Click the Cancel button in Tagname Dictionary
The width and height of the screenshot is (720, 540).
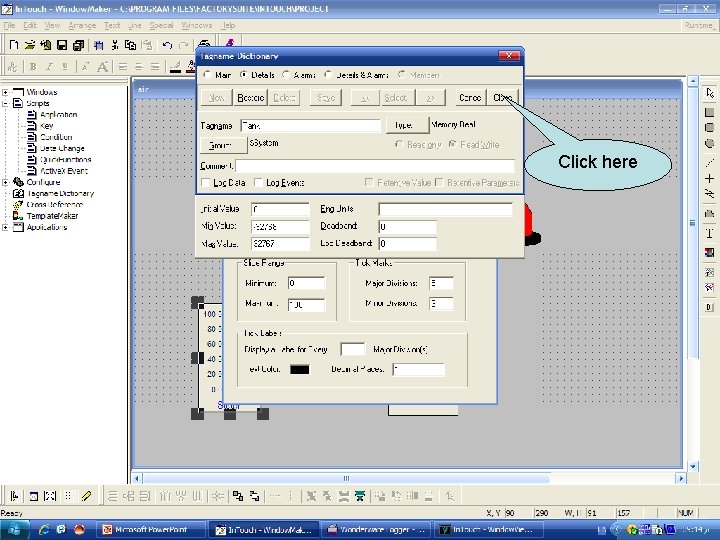click(x=470, y=98)
